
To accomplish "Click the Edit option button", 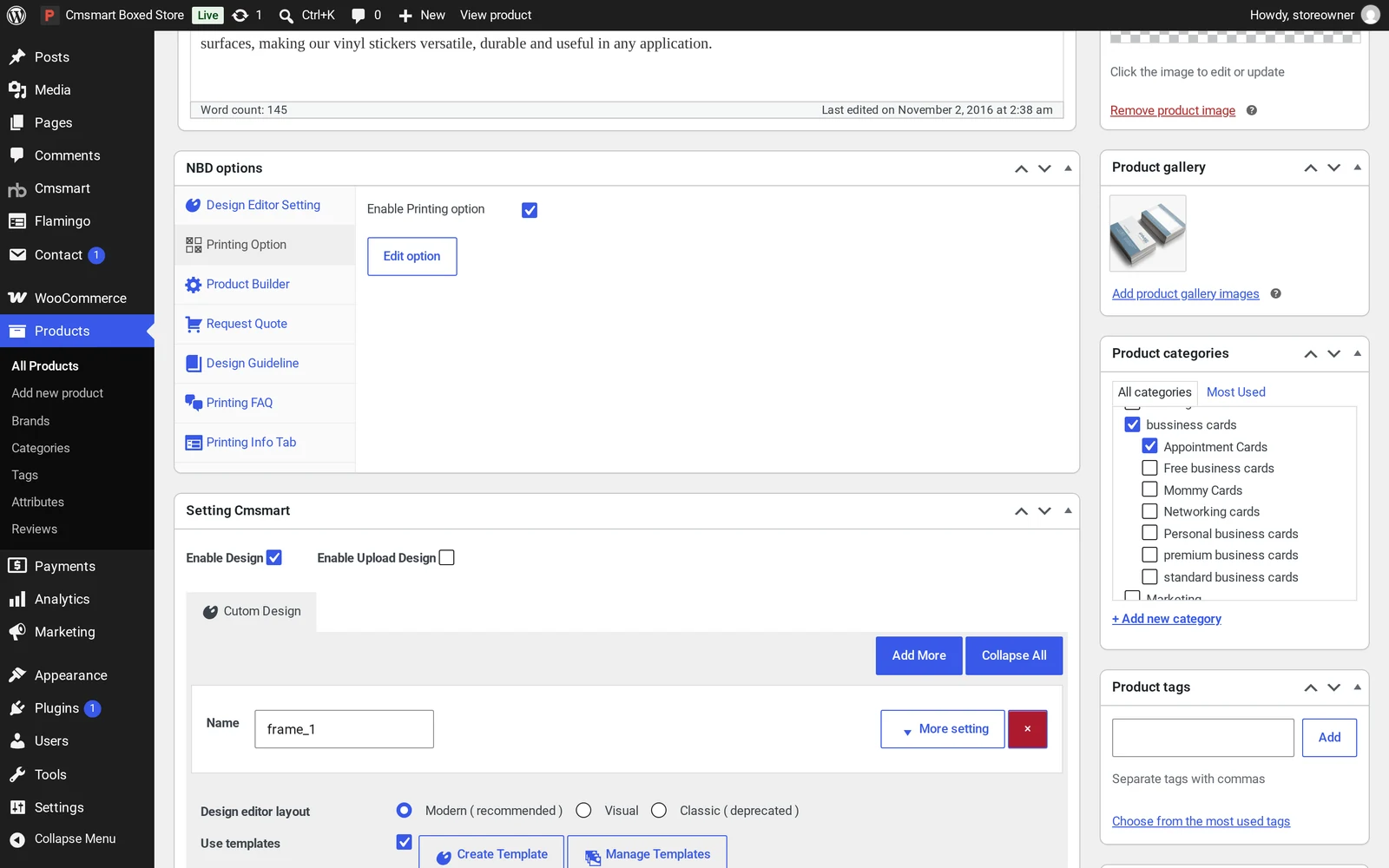I will pyautogui.click(x=412, y=257).
